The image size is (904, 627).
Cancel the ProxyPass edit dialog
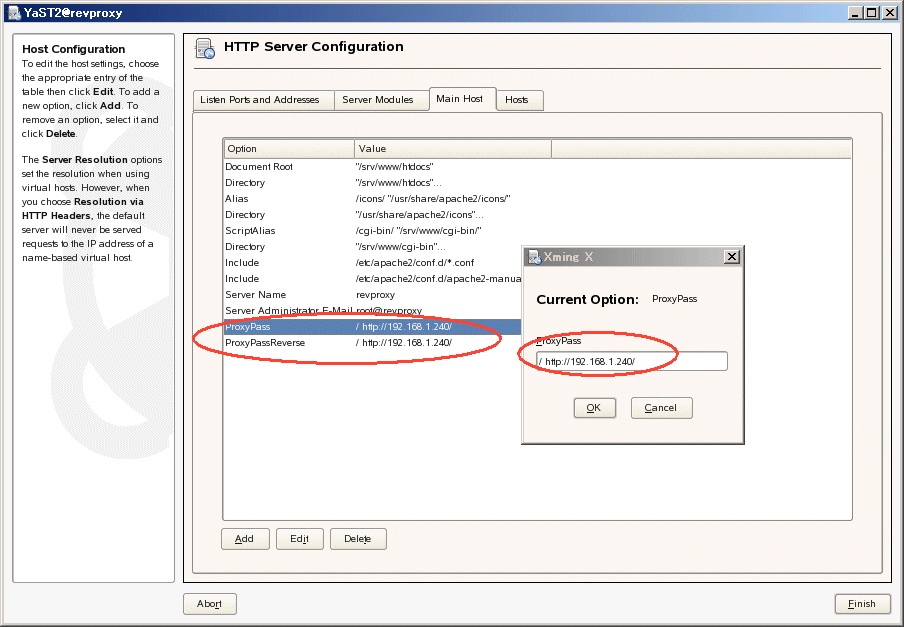[661, 408]
